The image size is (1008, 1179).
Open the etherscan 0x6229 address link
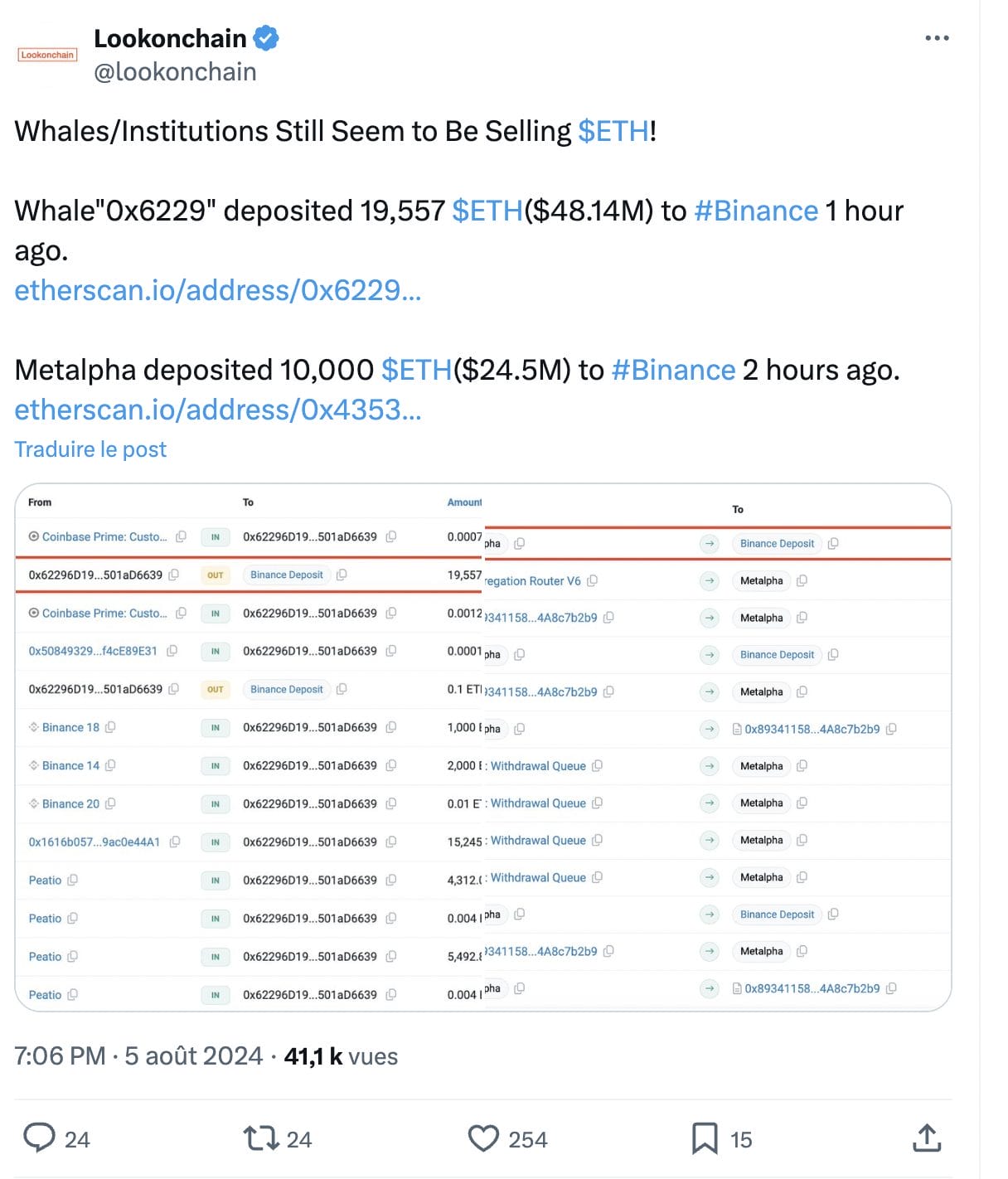click(x=218, y=290)
